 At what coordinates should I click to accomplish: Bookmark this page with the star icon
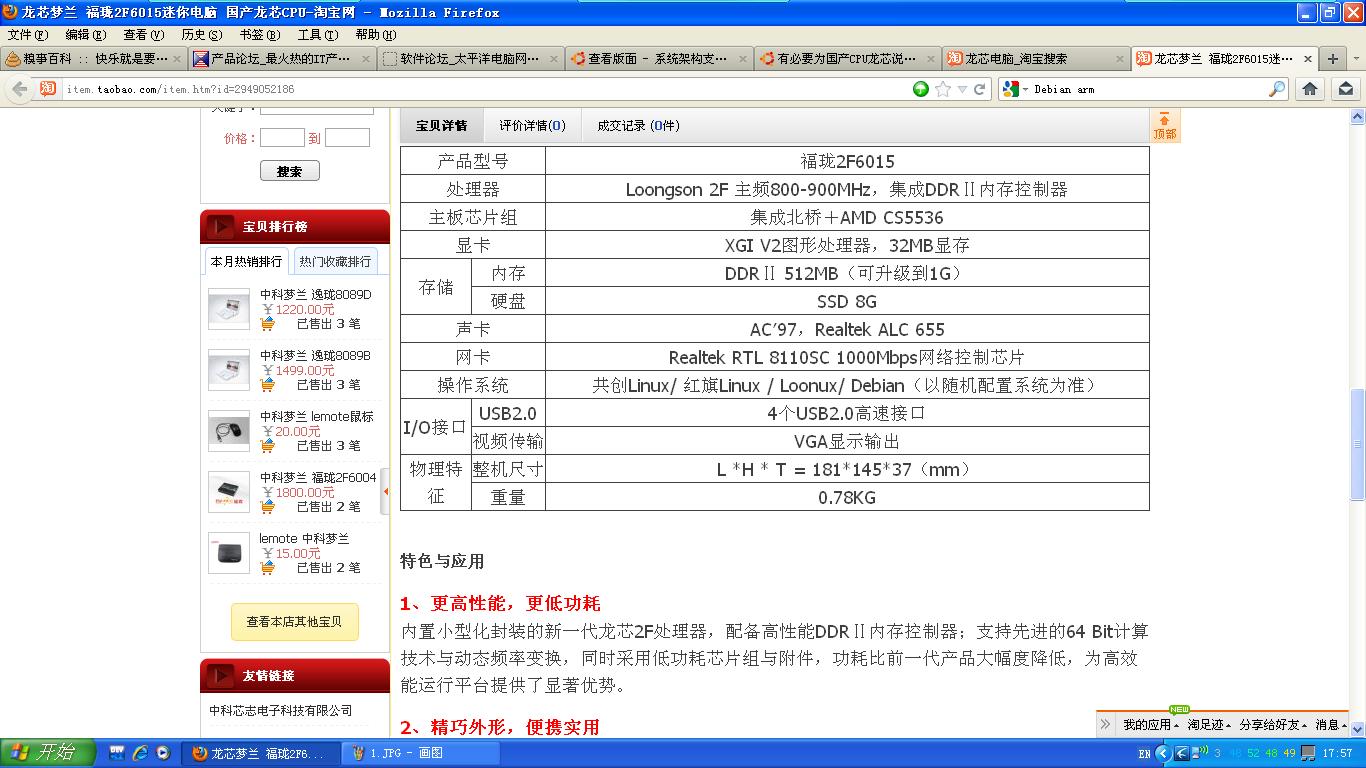click(943, 89)
